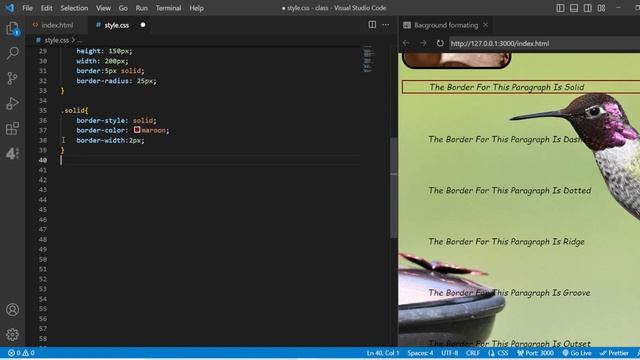Change the UTF-8 file encoding
Viewport: 640px width, 360px height.
pos(449,353)
